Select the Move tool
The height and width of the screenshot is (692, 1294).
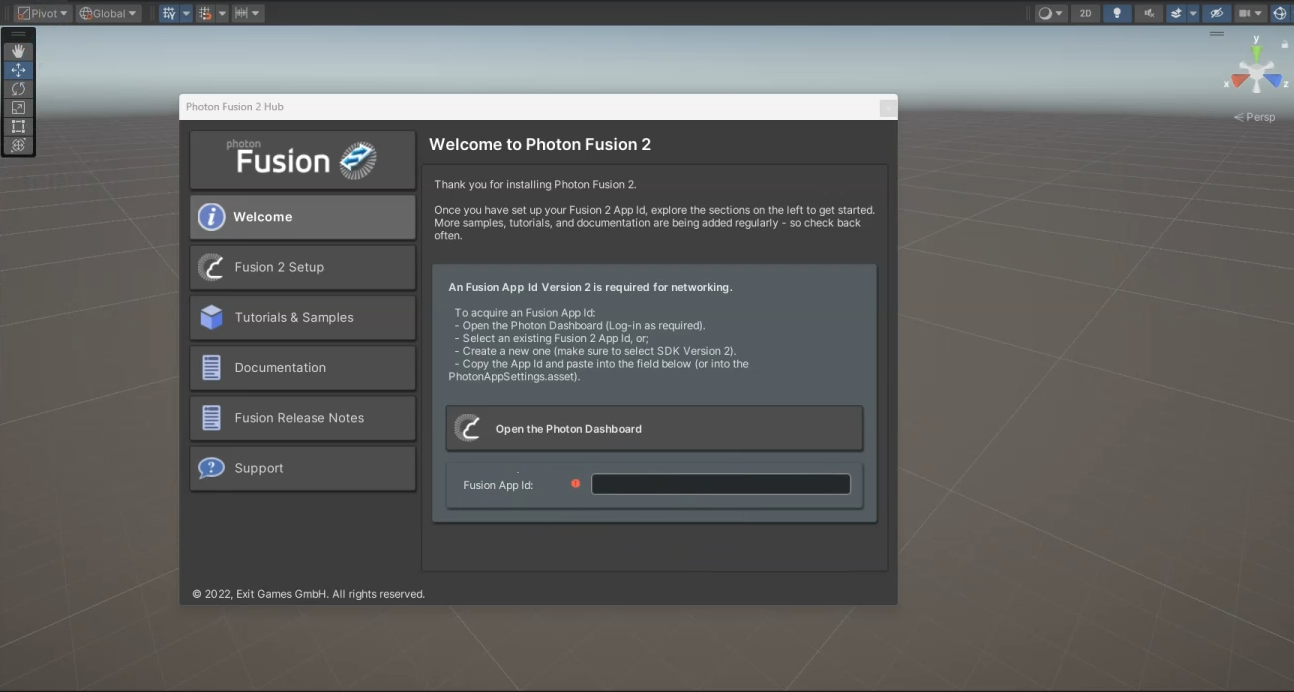18,70
